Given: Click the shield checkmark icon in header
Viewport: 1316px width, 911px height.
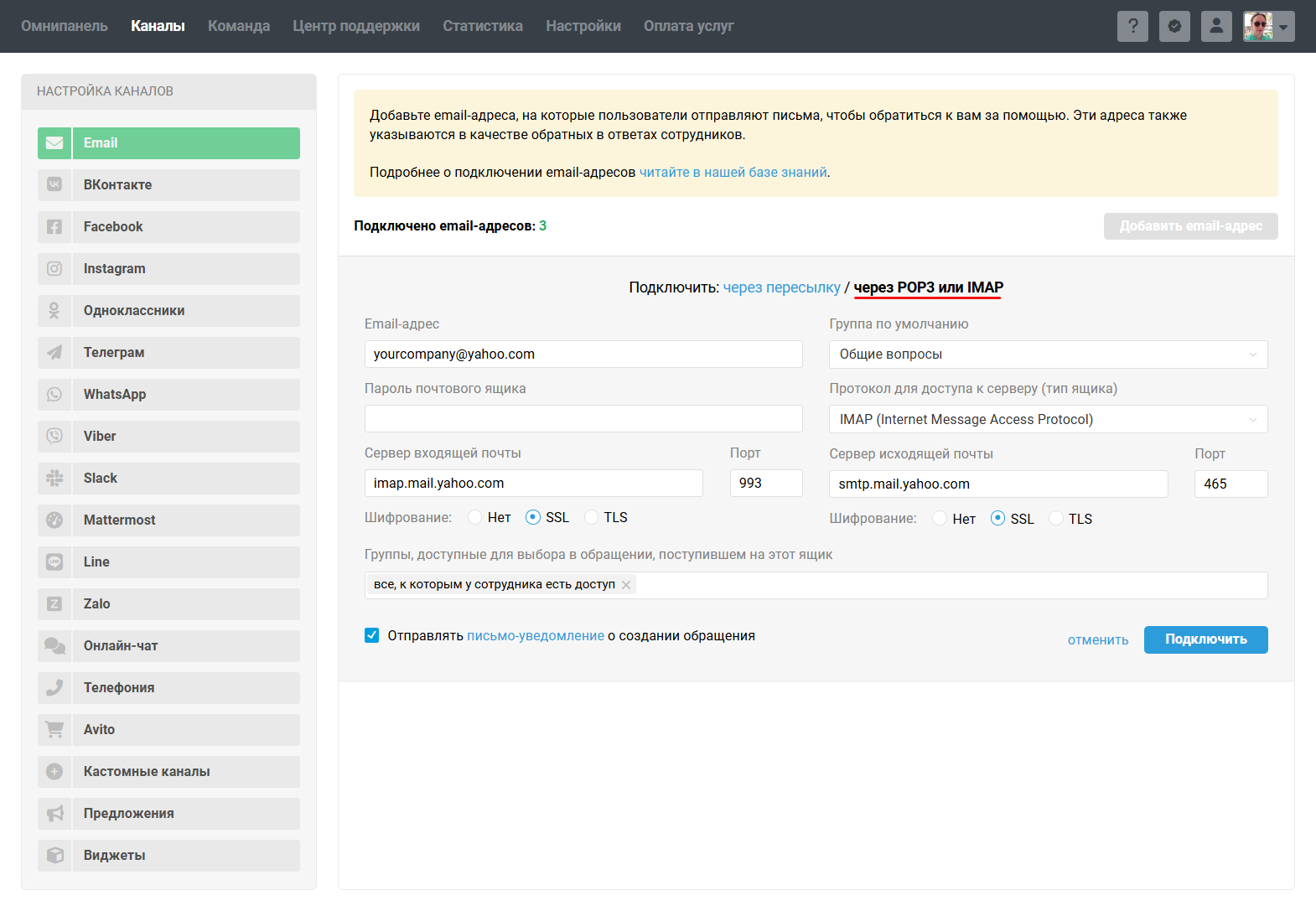Looking at the screenshot, I should (x=1174, y=26).
